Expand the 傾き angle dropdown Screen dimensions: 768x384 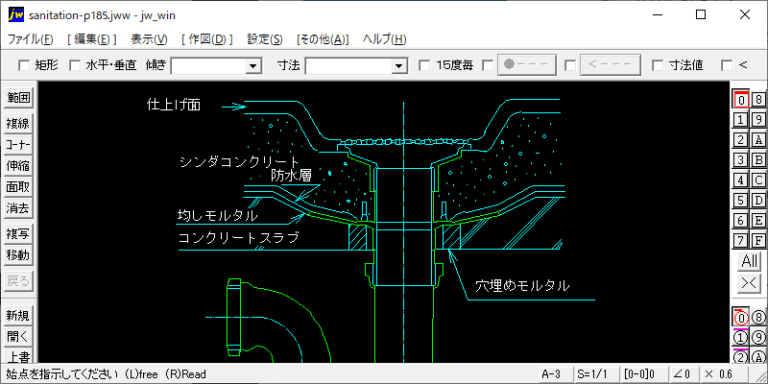click(253, 65)
